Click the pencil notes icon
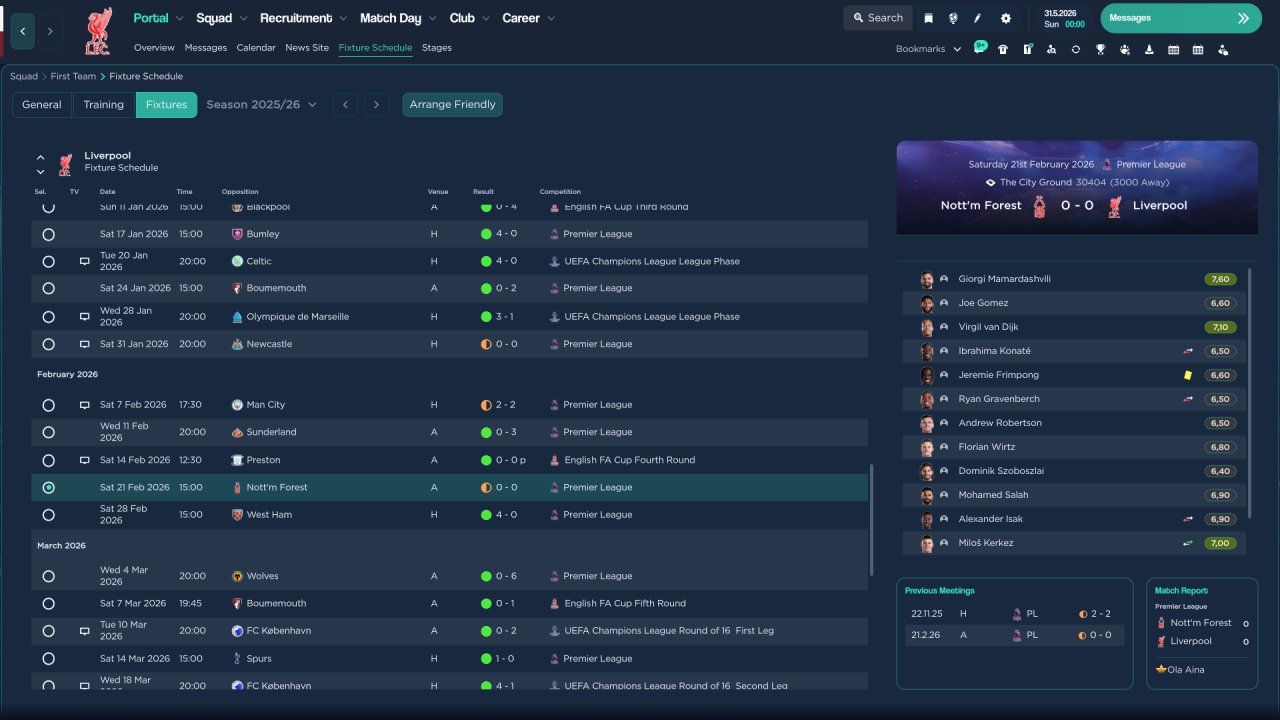This screenshot has height=720, width=1280. point(978,18)
